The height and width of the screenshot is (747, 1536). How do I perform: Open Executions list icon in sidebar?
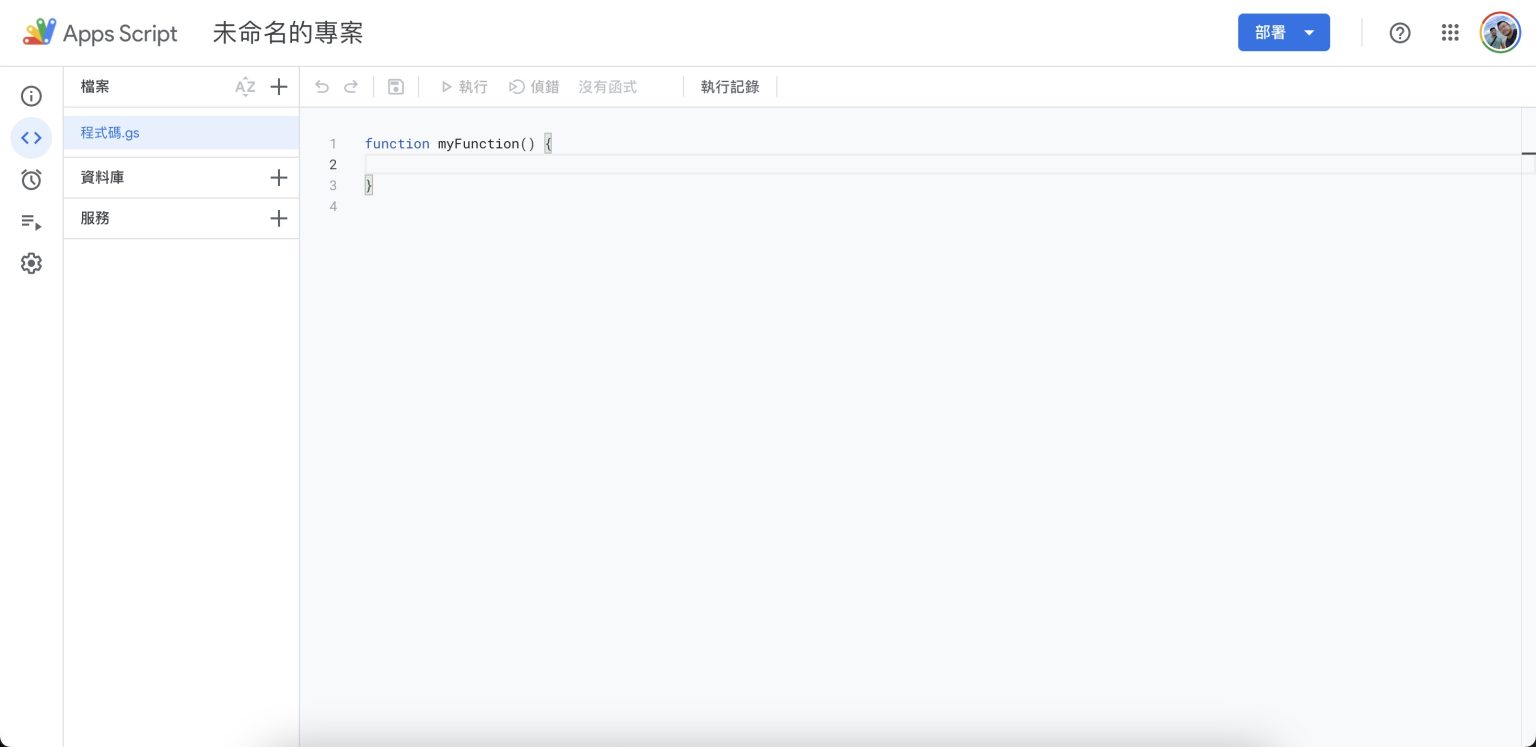(31, 222)
